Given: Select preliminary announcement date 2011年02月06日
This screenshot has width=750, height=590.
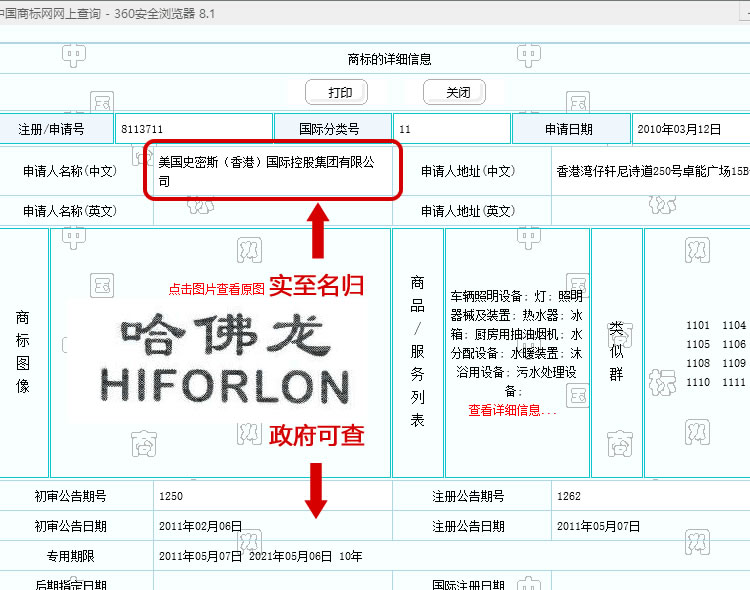Looking at the screenshot, I should (200, 526).
